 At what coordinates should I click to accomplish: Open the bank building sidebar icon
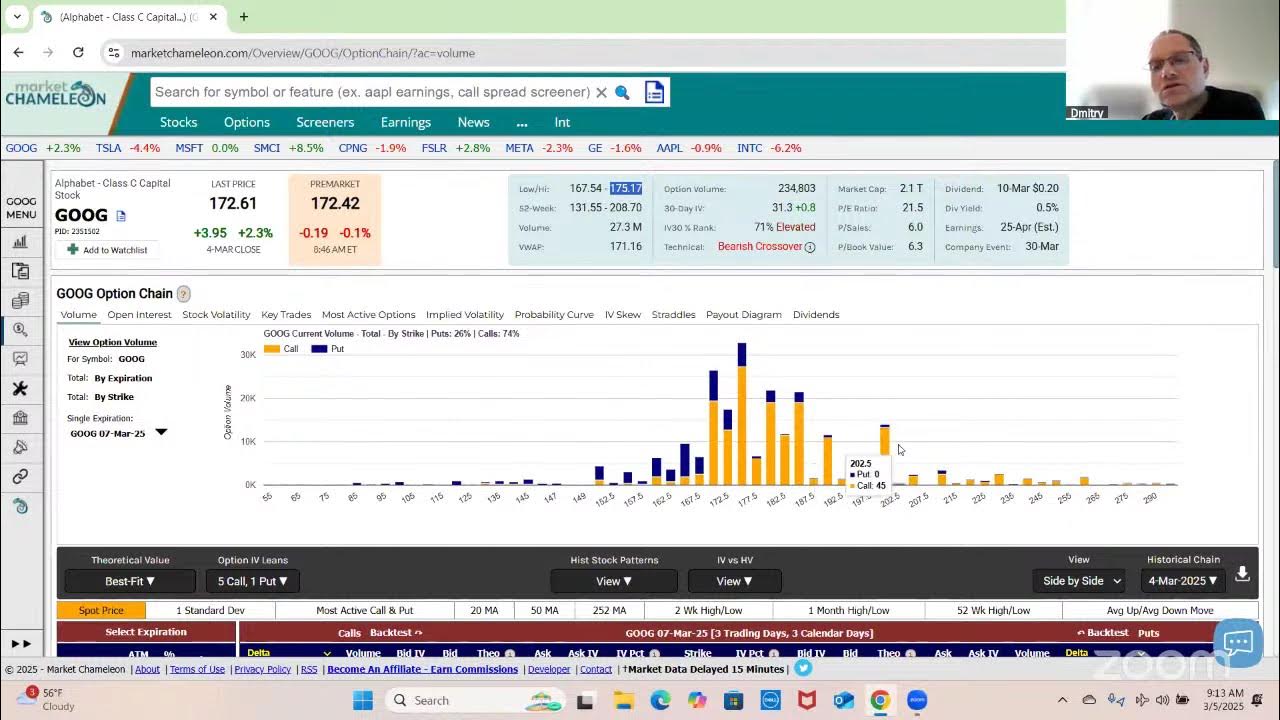[20, 418]
